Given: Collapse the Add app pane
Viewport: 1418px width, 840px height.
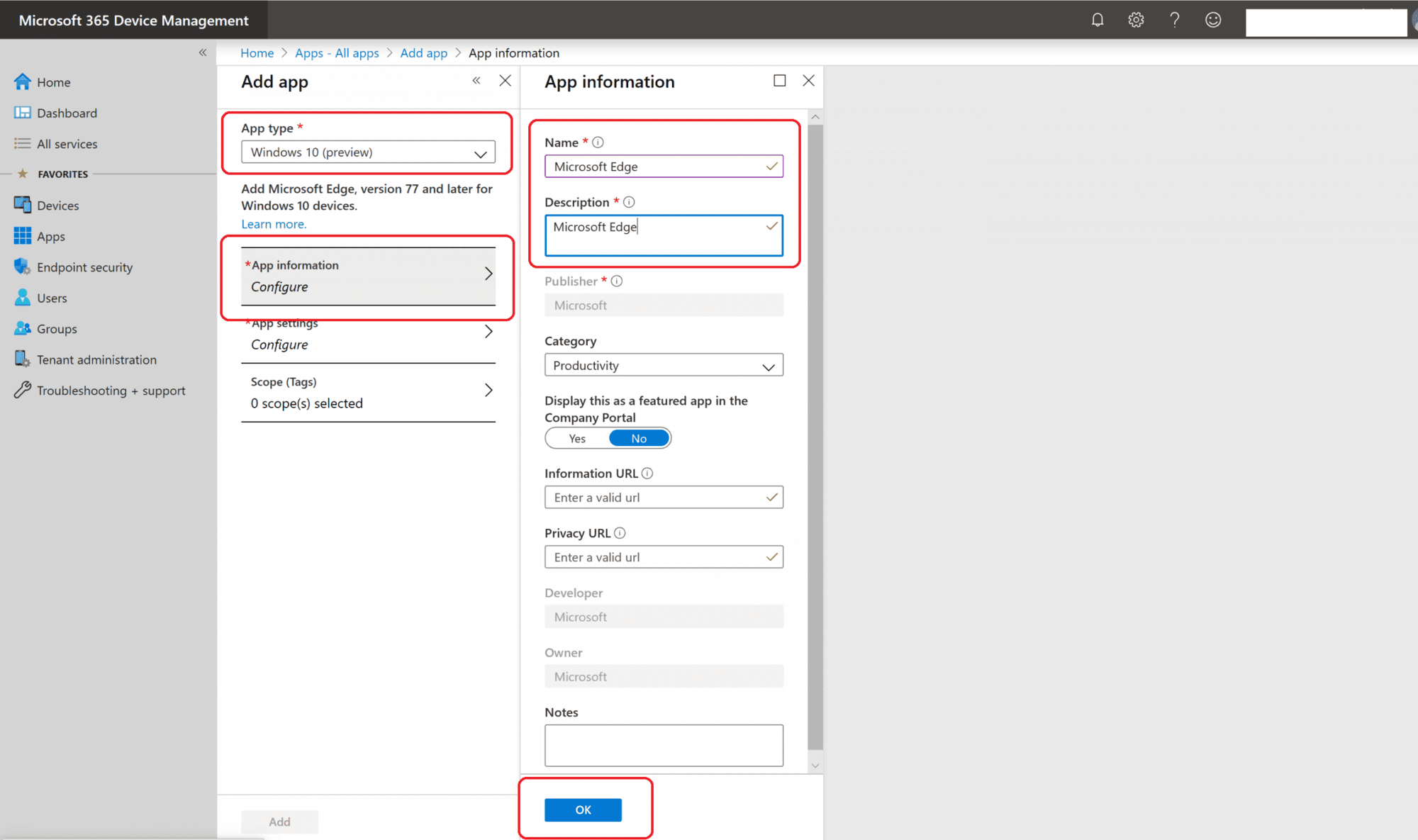Looking at the screenshot, I should click(476, 81).
